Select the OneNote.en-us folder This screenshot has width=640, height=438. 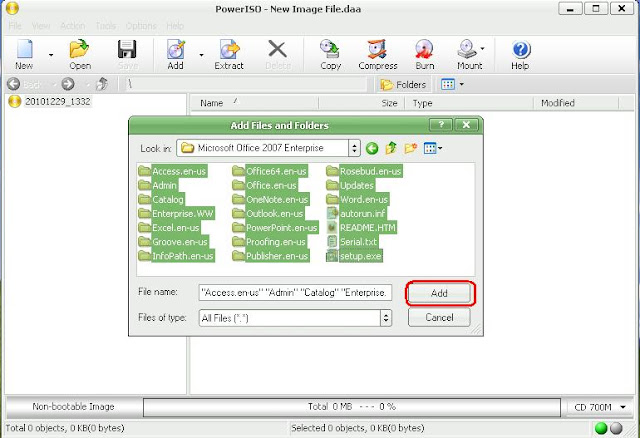point(271,200)
